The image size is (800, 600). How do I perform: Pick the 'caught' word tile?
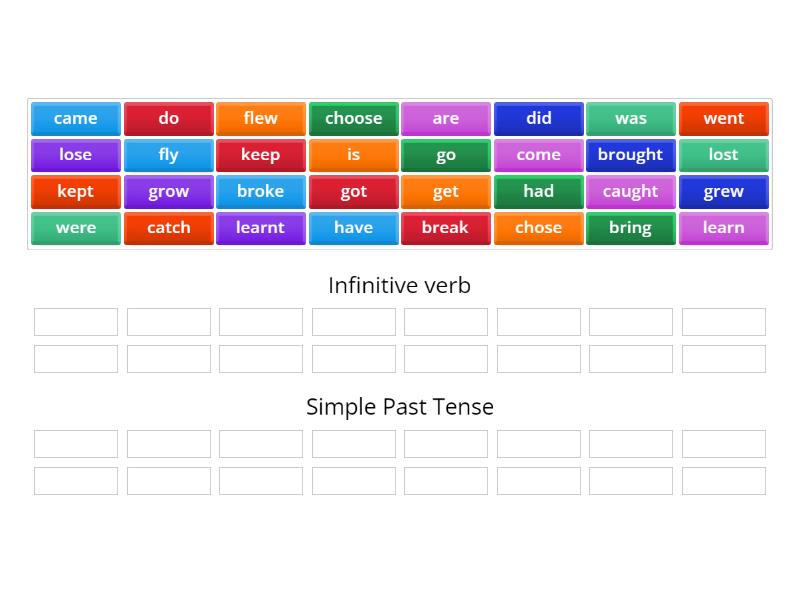(631, 192)
